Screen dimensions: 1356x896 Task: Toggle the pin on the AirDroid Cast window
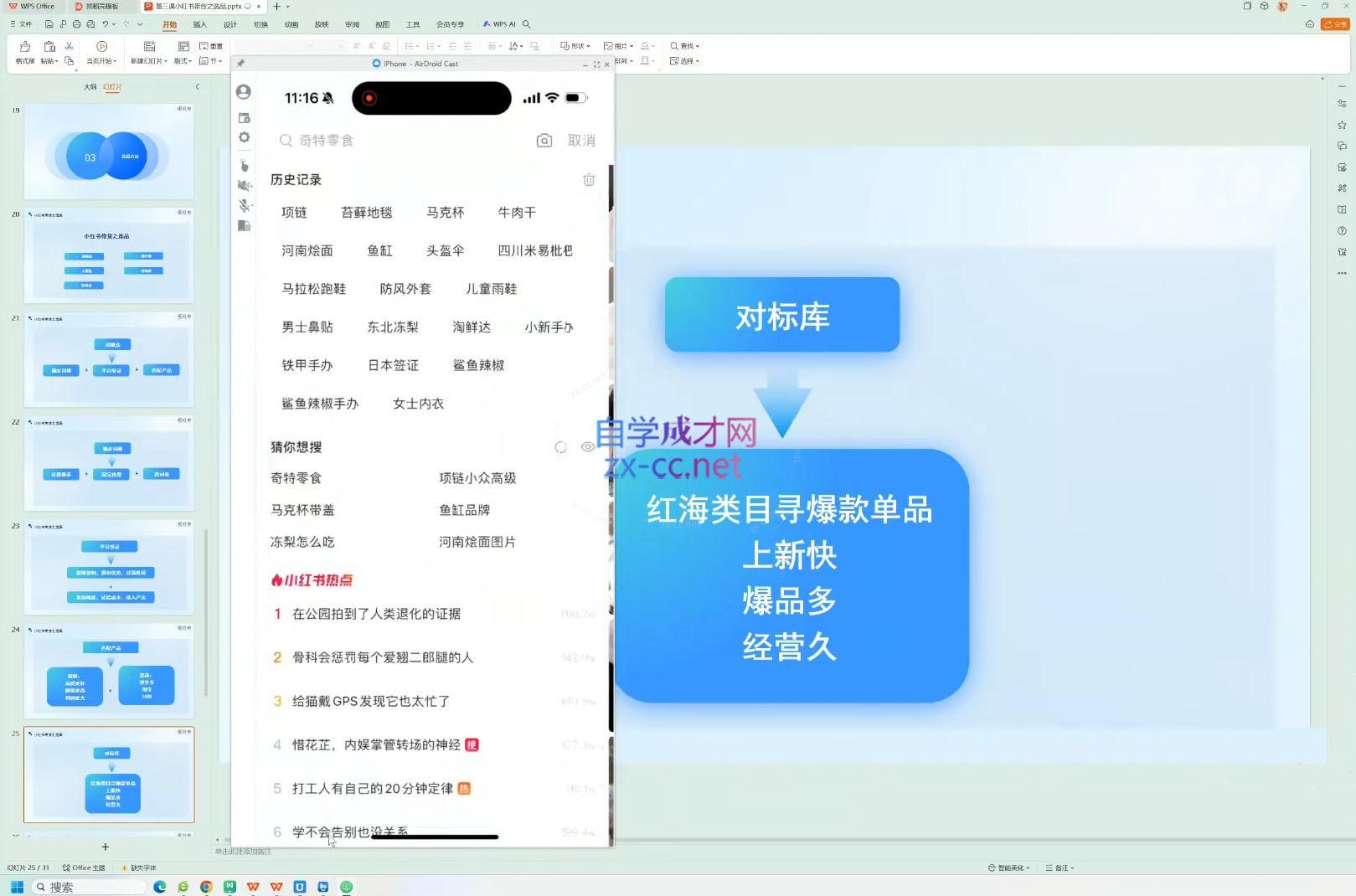[x=240, y=63]
